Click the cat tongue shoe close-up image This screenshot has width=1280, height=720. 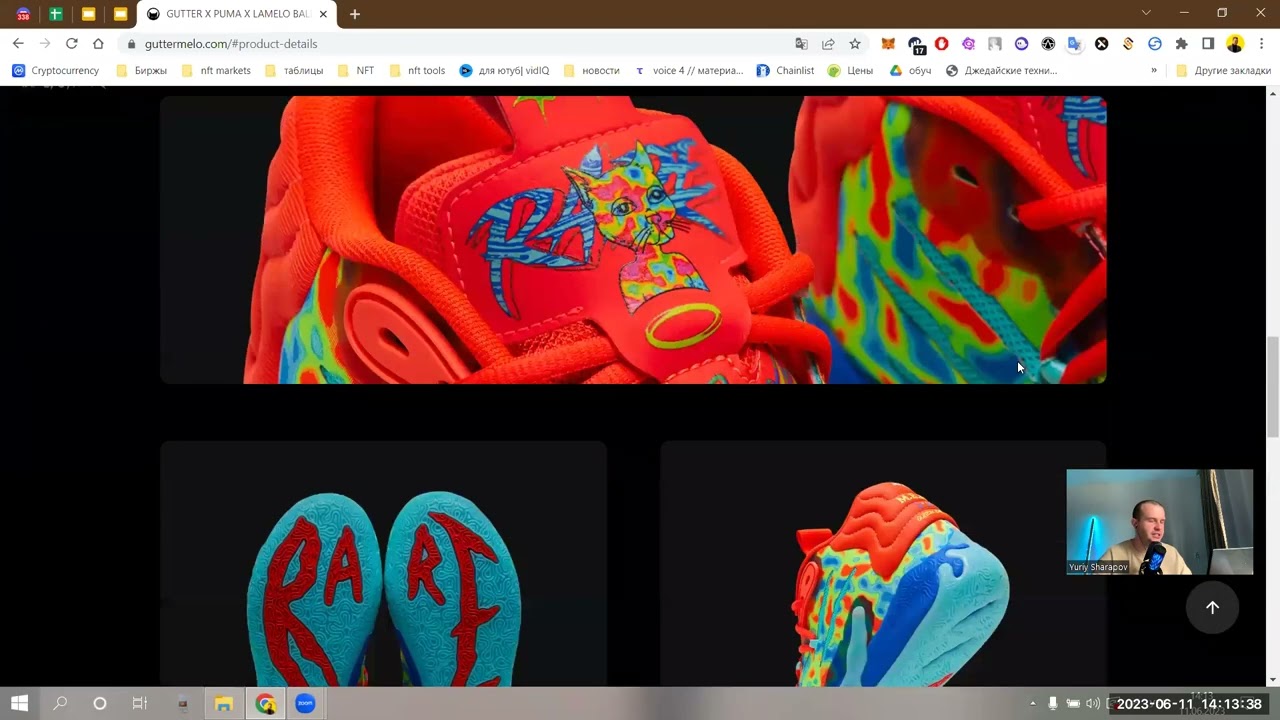pyautogui.click(x=633, y=240)
